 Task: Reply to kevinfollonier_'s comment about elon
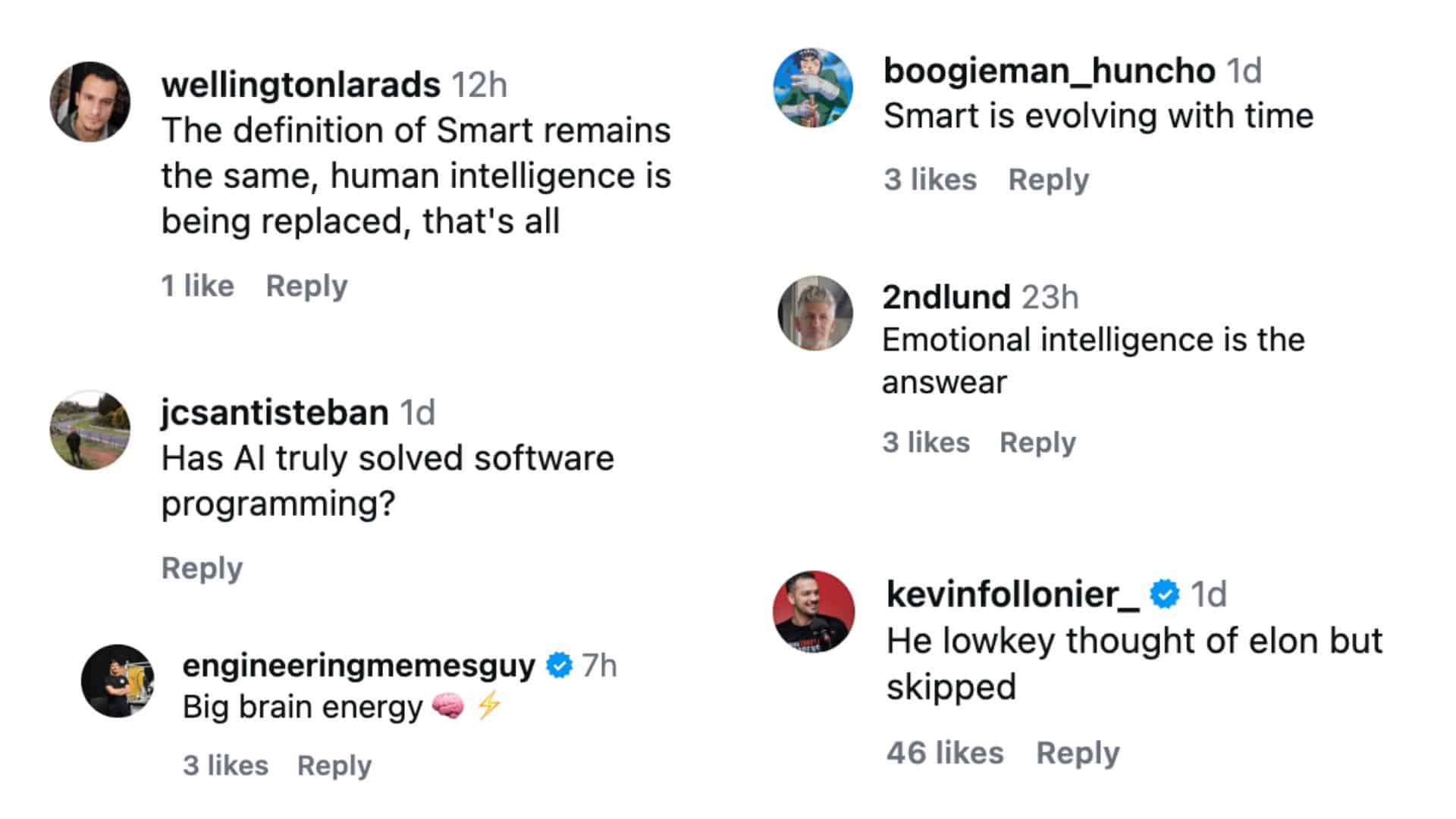point(1078,752)
